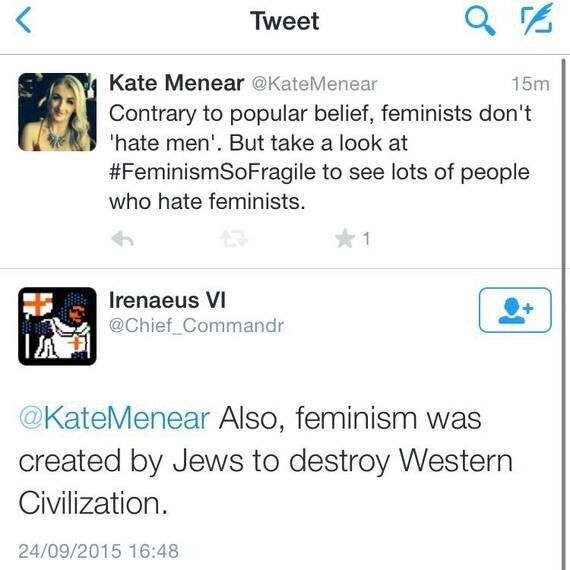The image size is (570, 570).
Task: Open Kate Menear's profile photo
Action: (x=57, y=112)
